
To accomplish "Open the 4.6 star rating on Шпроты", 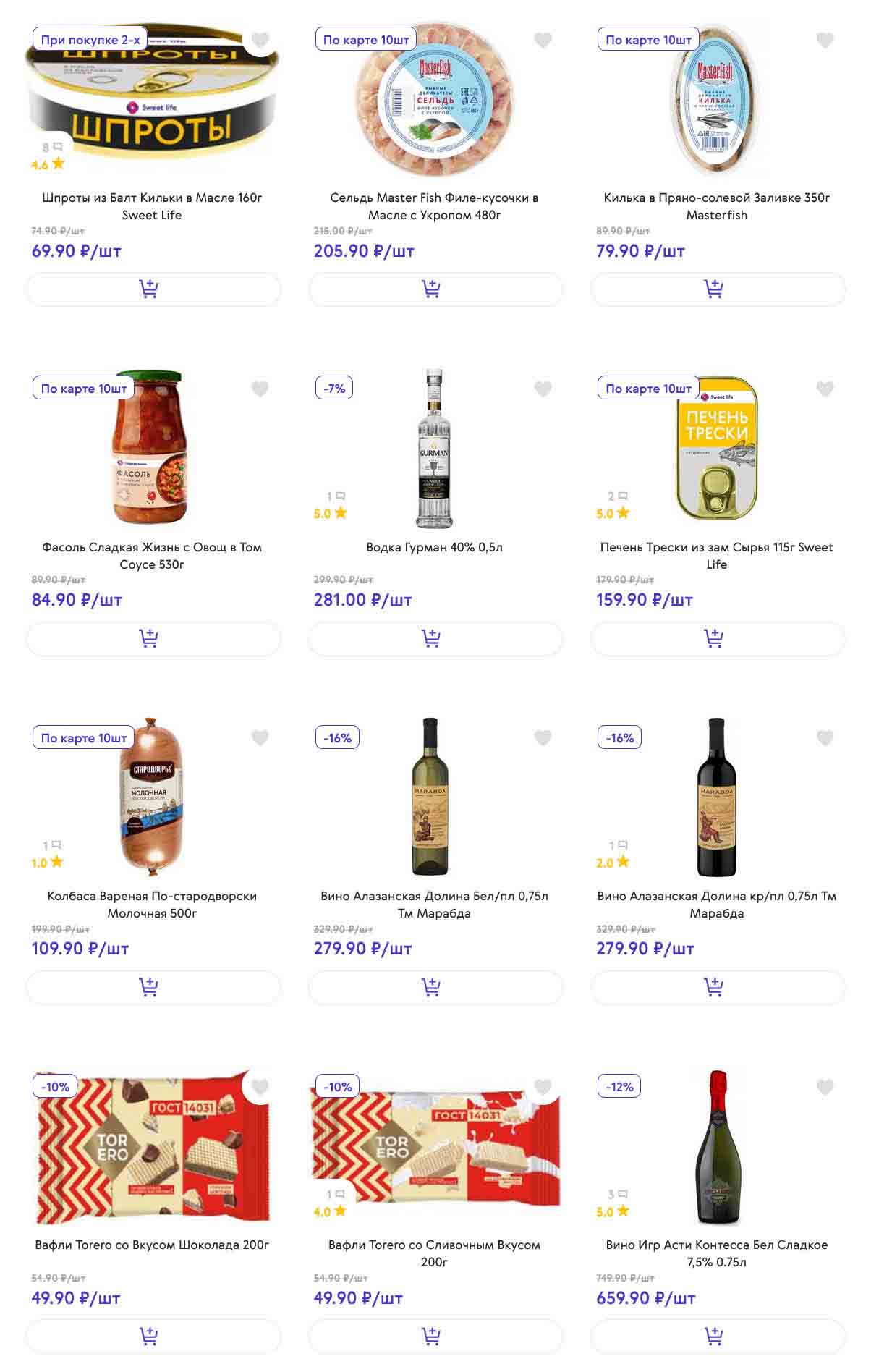I will 48,164.
